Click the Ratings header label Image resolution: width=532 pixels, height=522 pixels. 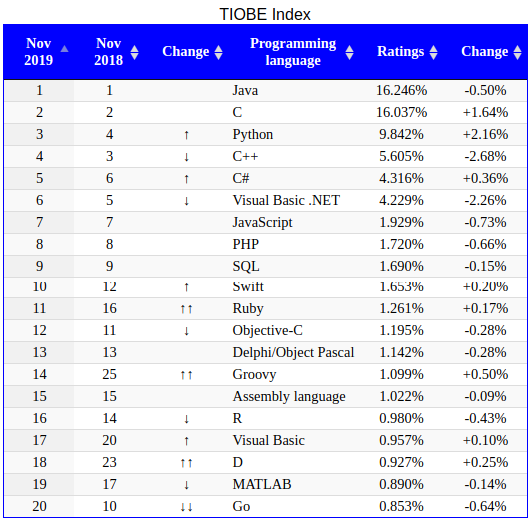point(401,52)
